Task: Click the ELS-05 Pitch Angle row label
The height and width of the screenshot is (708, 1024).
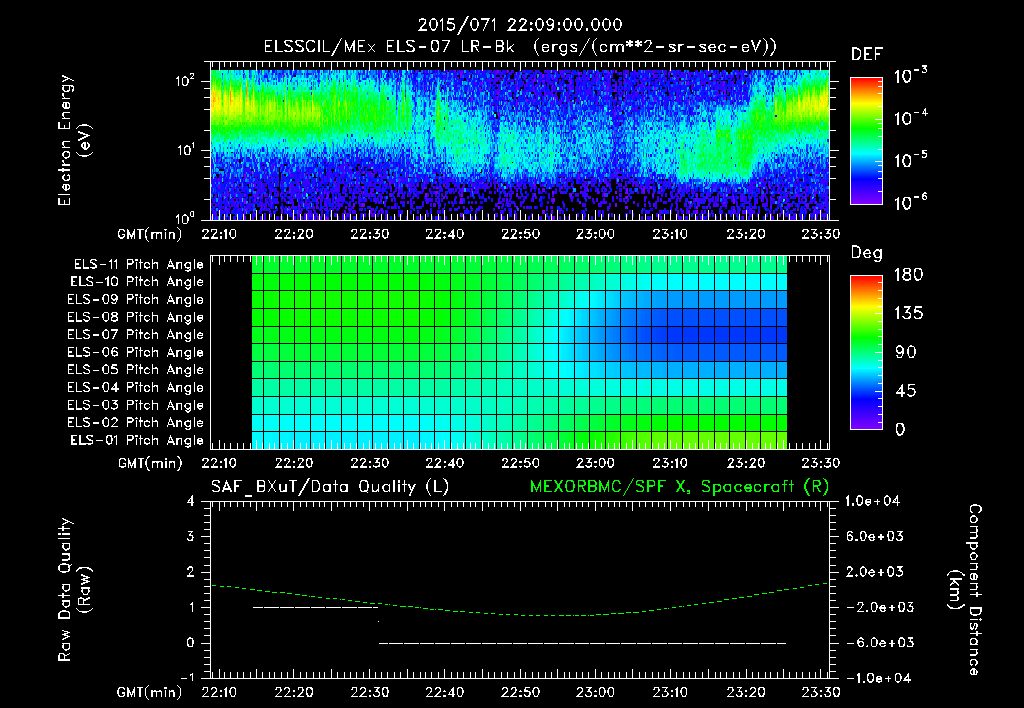Action: pos(136,370)
